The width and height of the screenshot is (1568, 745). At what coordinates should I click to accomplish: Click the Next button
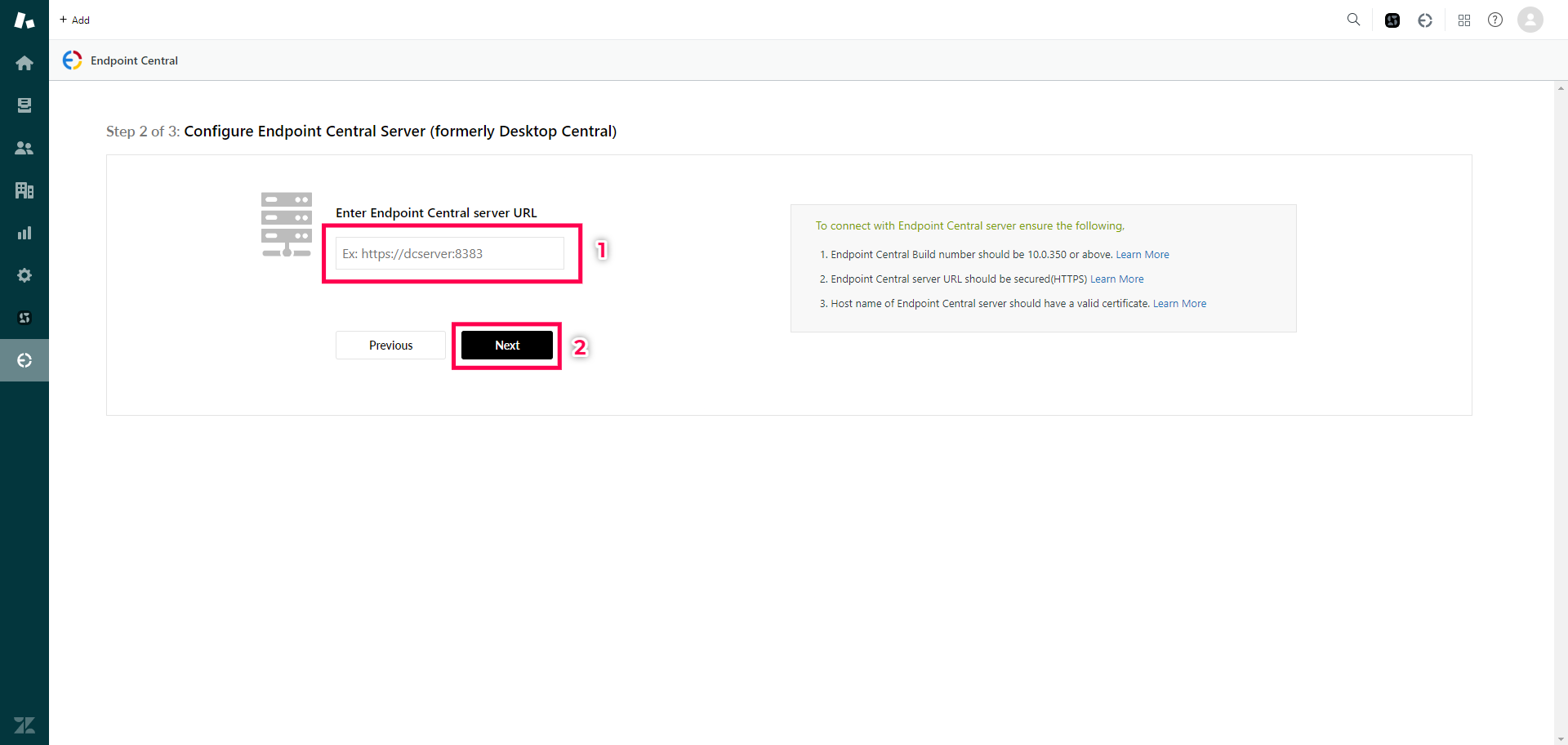point(506,345)
